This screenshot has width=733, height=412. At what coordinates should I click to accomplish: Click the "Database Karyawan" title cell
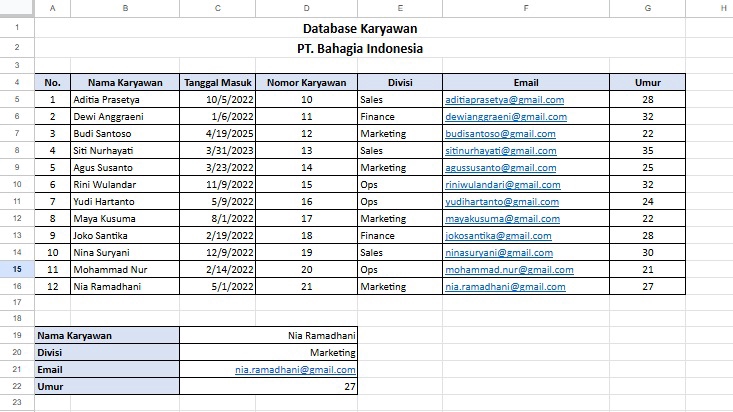click(x=360, y=29)
